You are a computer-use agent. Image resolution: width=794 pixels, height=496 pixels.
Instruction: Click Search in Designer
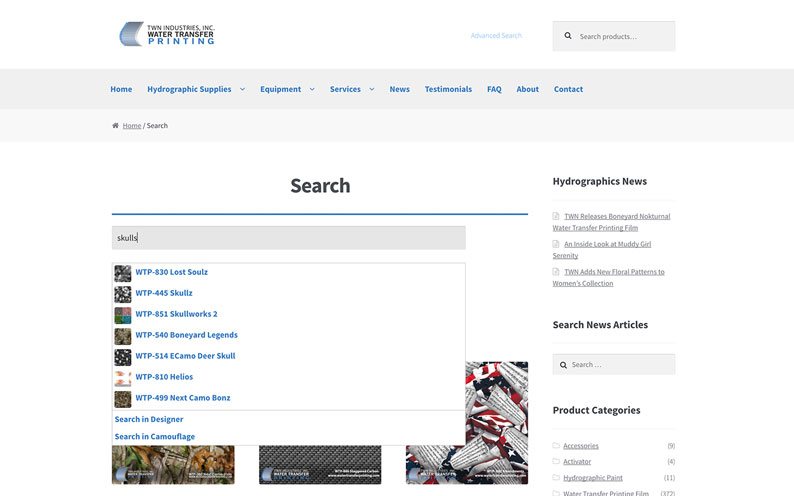149,420
